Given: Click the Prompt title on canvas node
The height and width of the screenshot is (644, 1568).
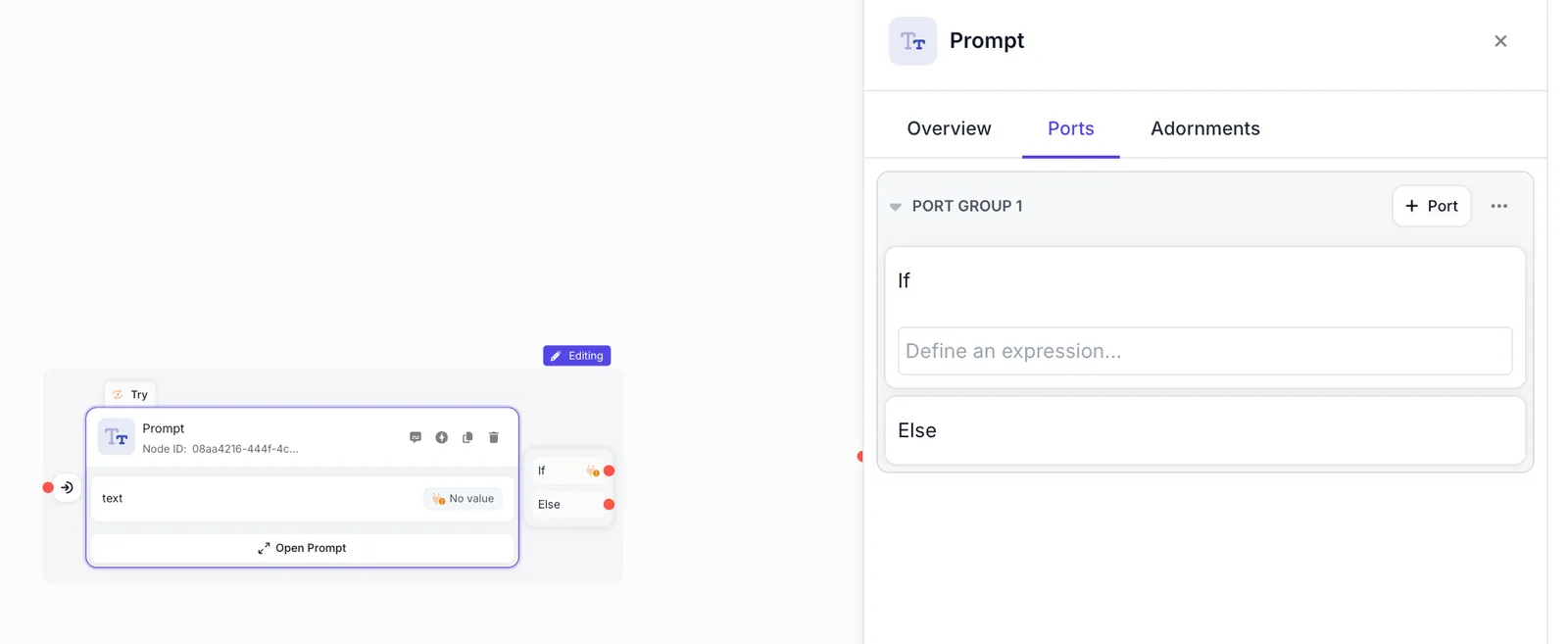Looking at the screenshot, I should coord(164,428).
